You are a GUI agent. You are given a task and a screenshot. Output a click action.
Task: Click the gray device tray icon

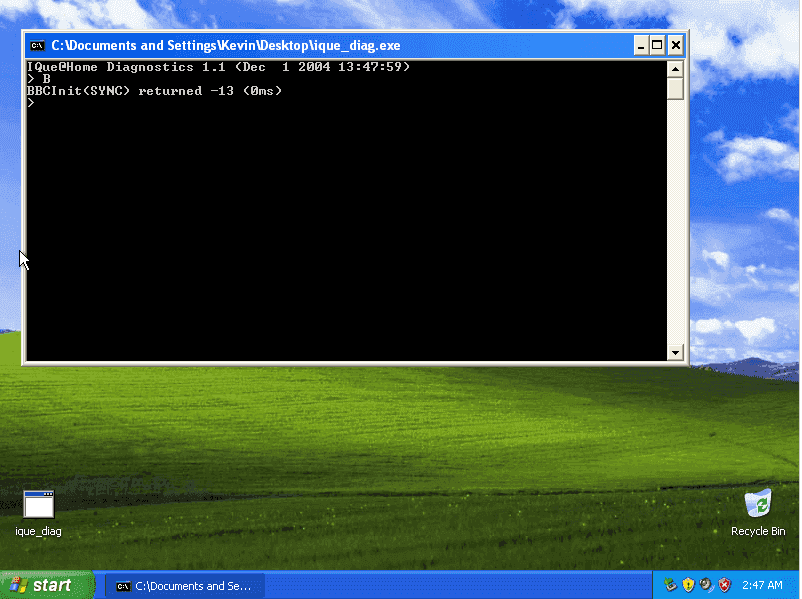(706, 585)
